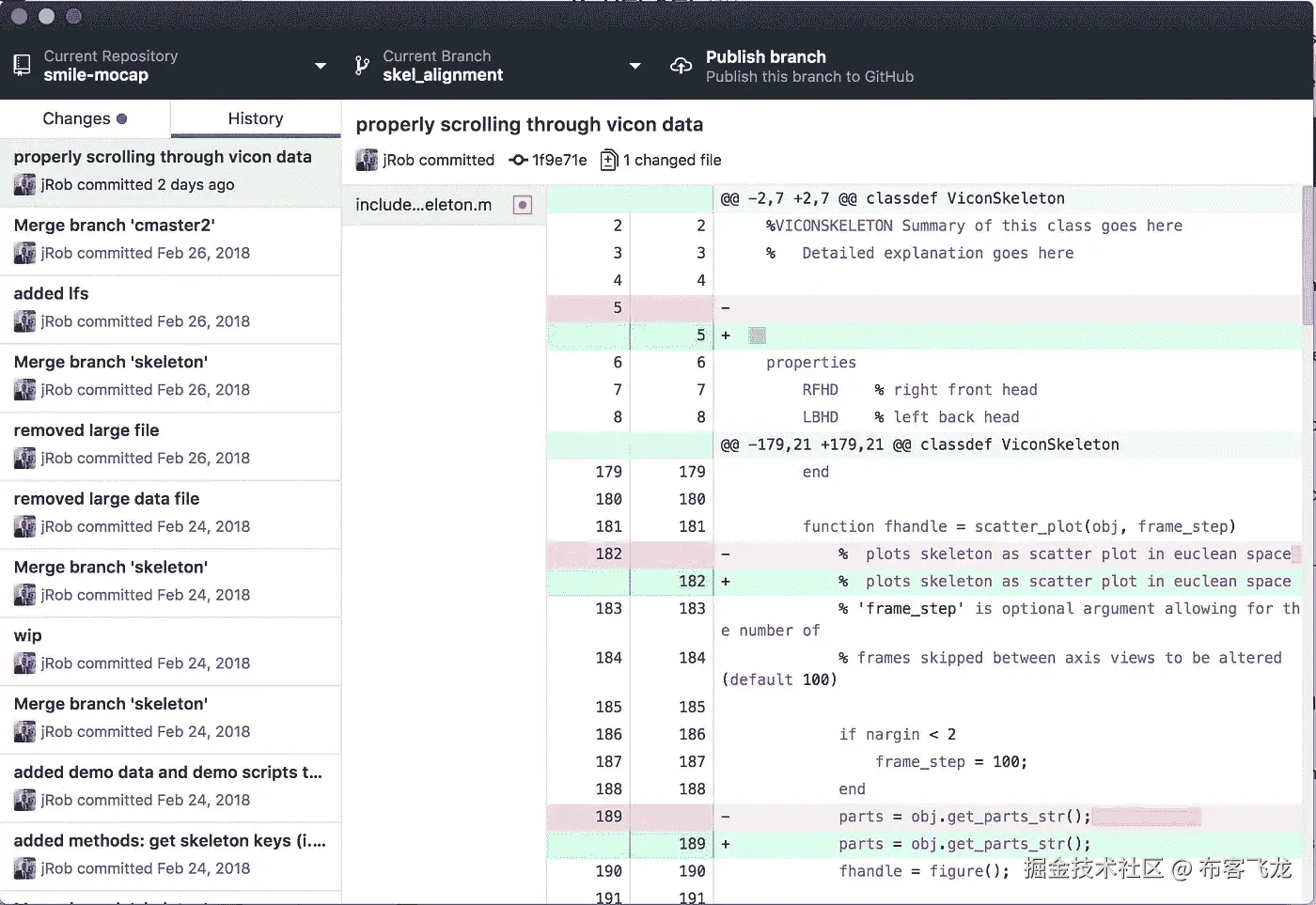Click the skel_alignment branch name

443,75
